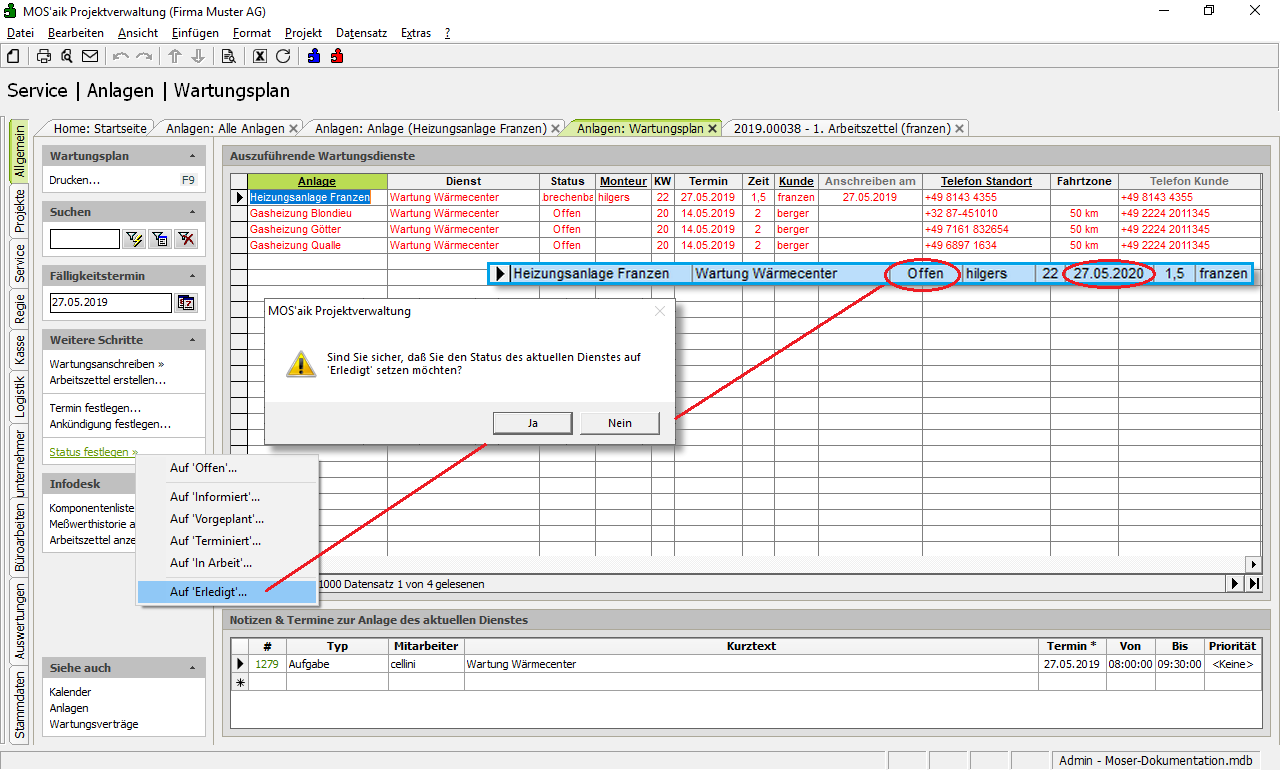
Task: Collapse the Wartungsplan panel section
Action: coord(192,157)
